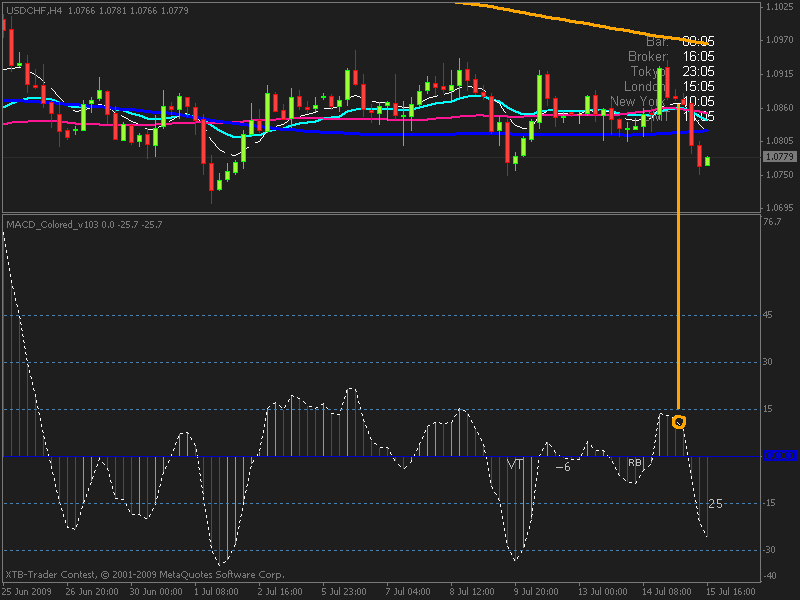Click the 14 Jul 08:00 time label
The width and height of the screenshot is (800, 600).
[x=666, y=592]
